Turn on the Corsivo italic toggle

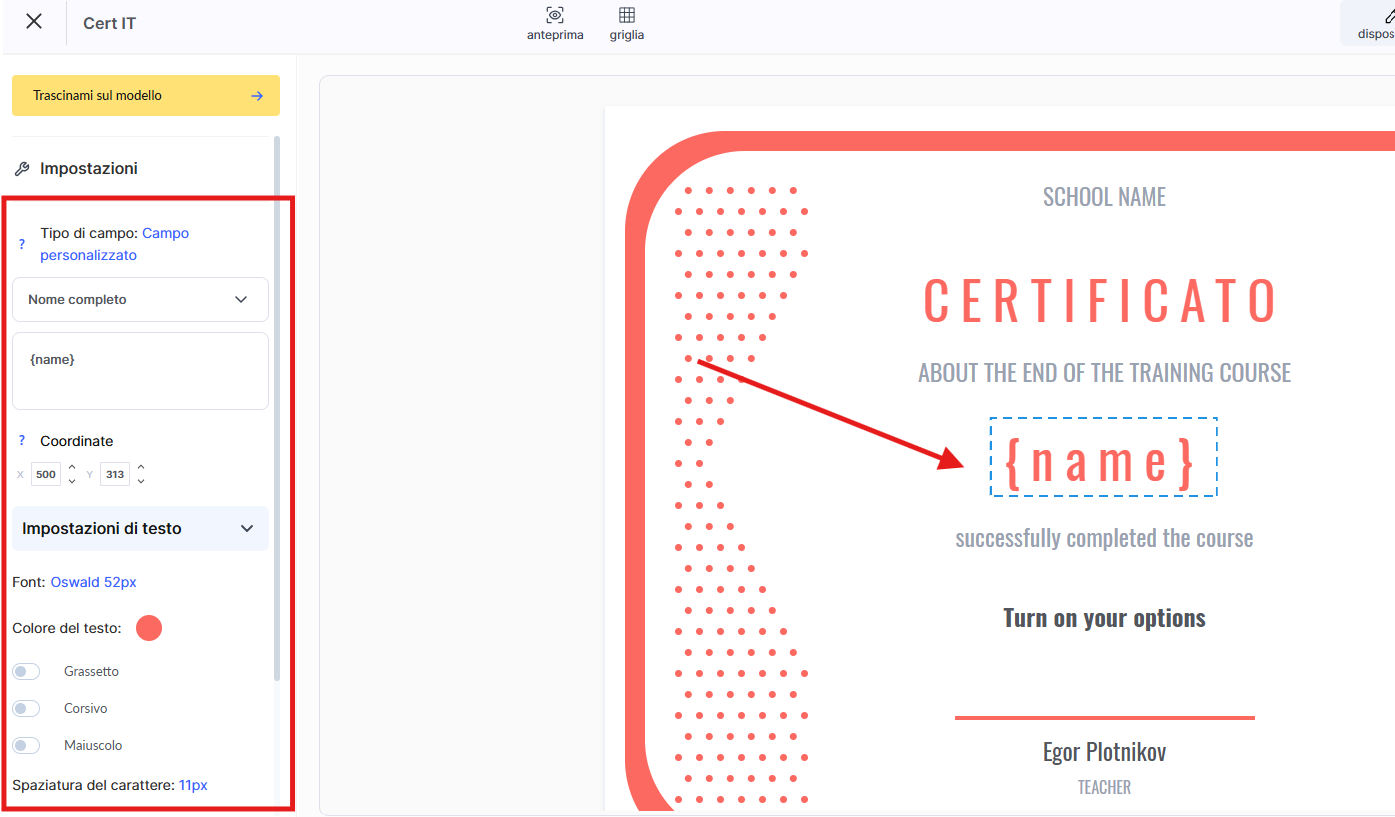(x=26, y=709)
